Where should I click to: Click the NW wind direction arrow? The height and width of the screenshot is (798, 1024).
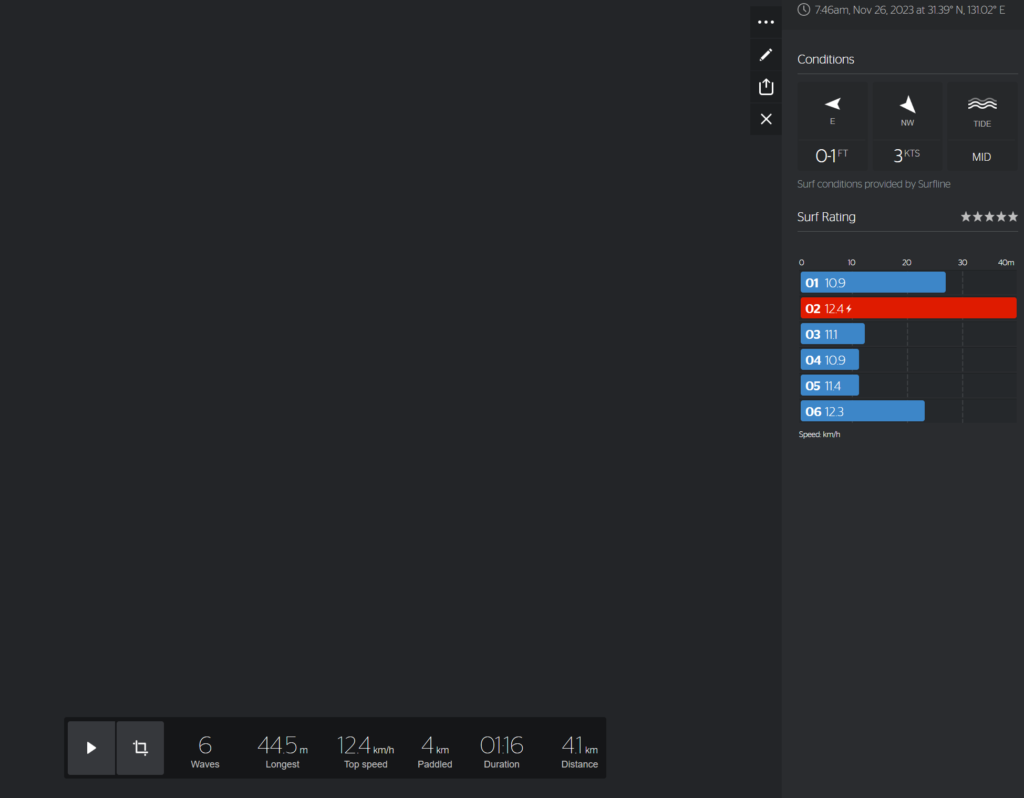pyautogui.click(x=908, y=104)
